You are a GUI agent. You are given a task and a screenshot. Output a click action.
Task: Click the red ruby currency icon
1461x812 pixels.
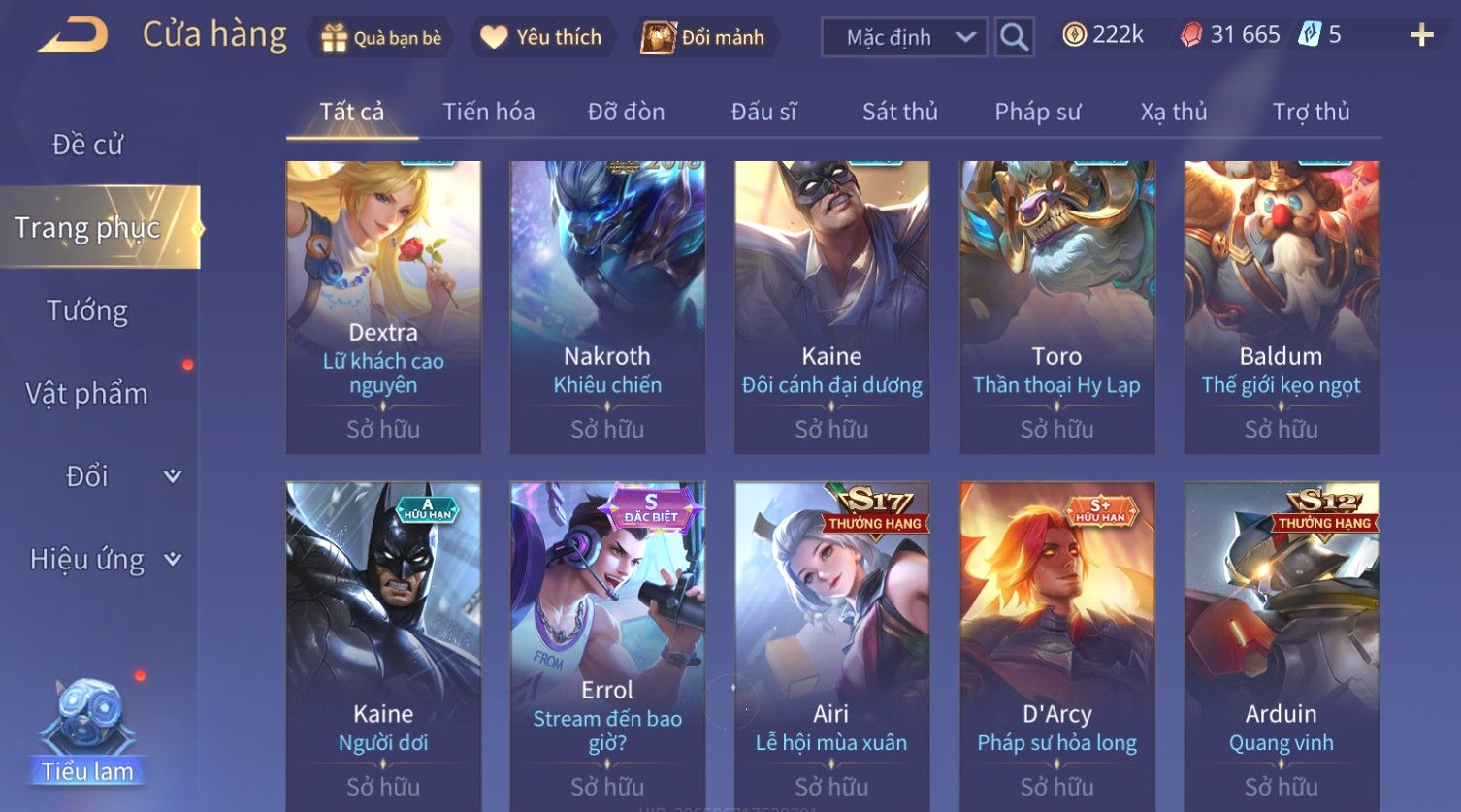(x=1191, y=35)
